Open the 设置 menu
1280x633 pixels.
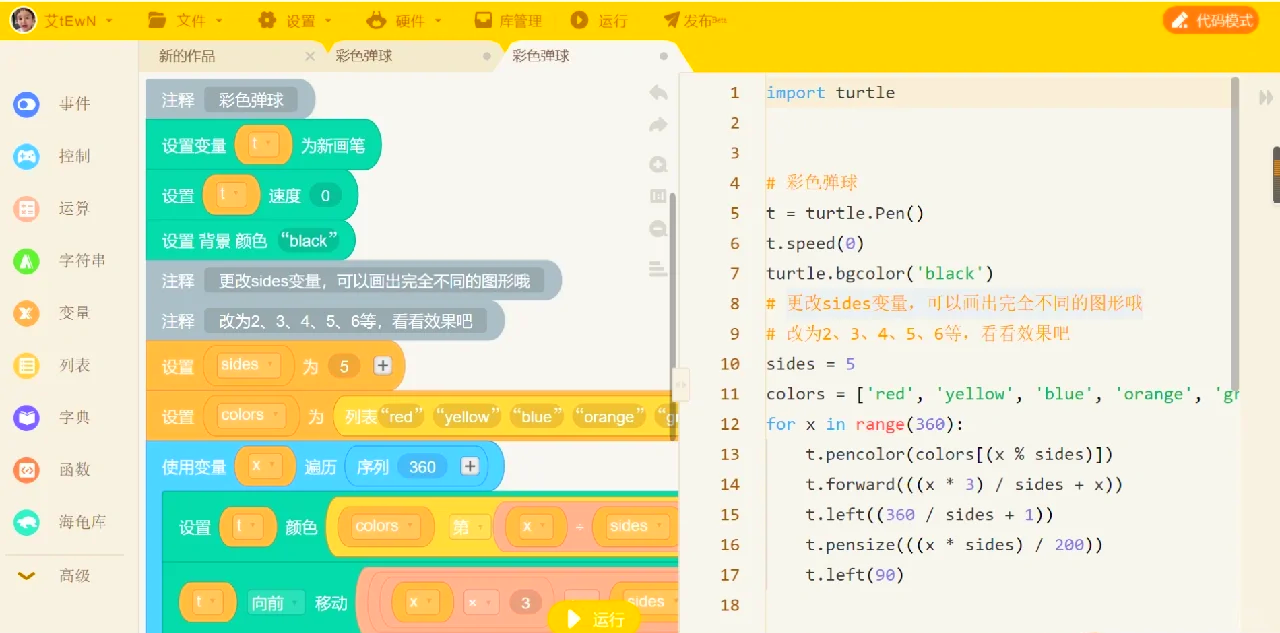click(296, 21)
